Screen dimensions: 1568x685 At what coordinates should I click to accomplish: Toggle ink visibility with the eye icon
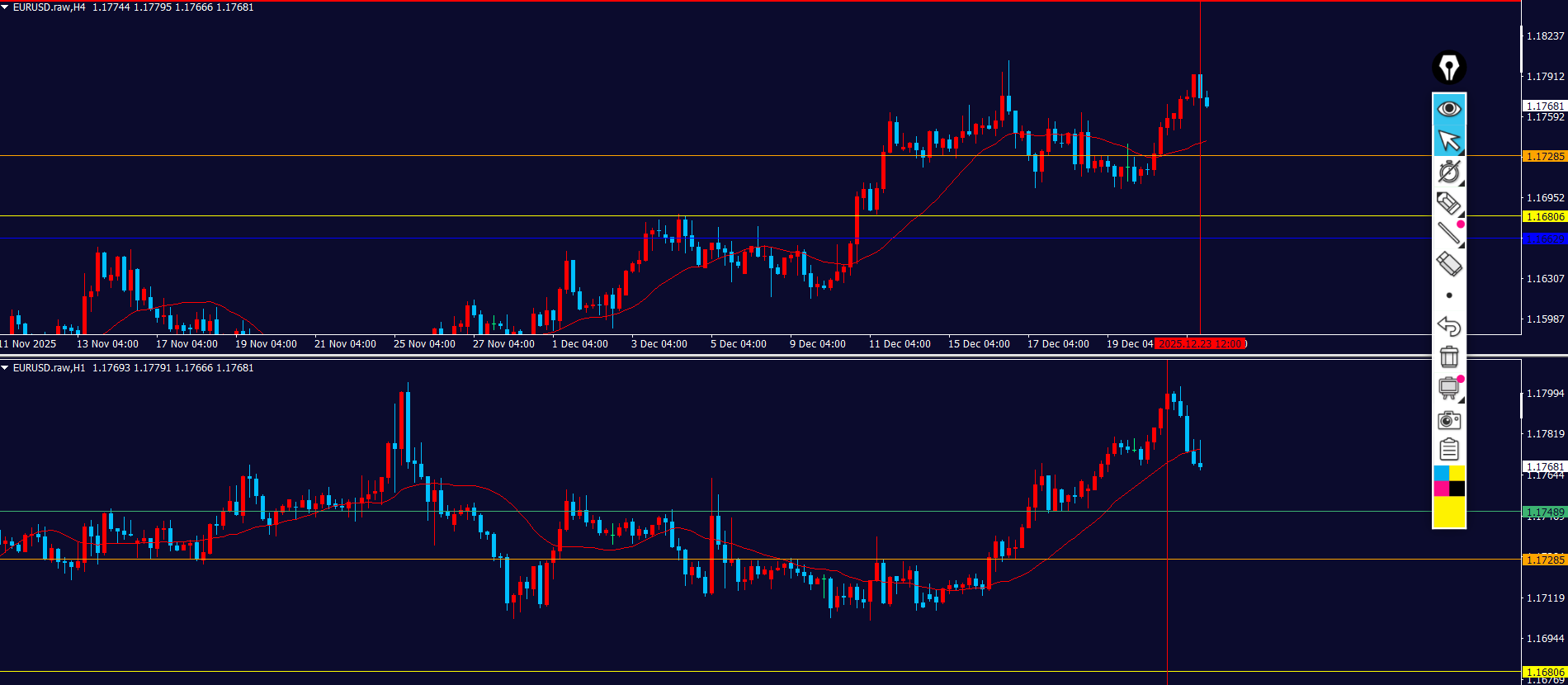[x=1448, y=109]
